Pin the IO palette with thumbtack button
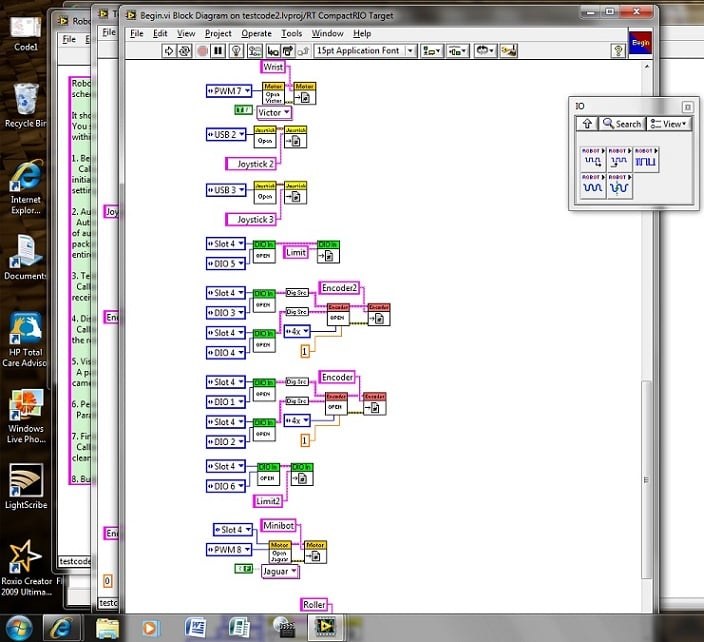 [x=687, y=107]
